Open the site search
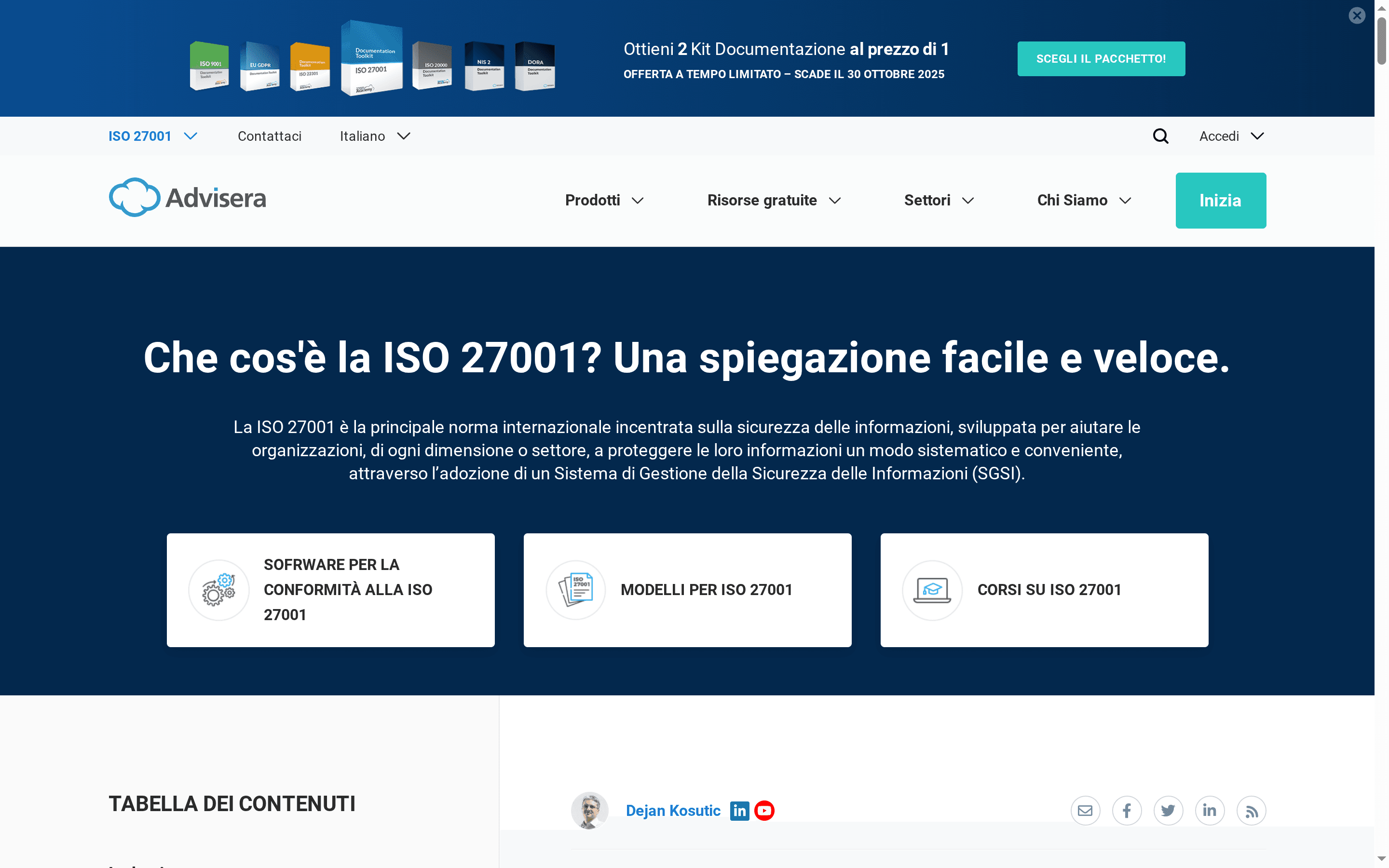 tap(1160, 136)
